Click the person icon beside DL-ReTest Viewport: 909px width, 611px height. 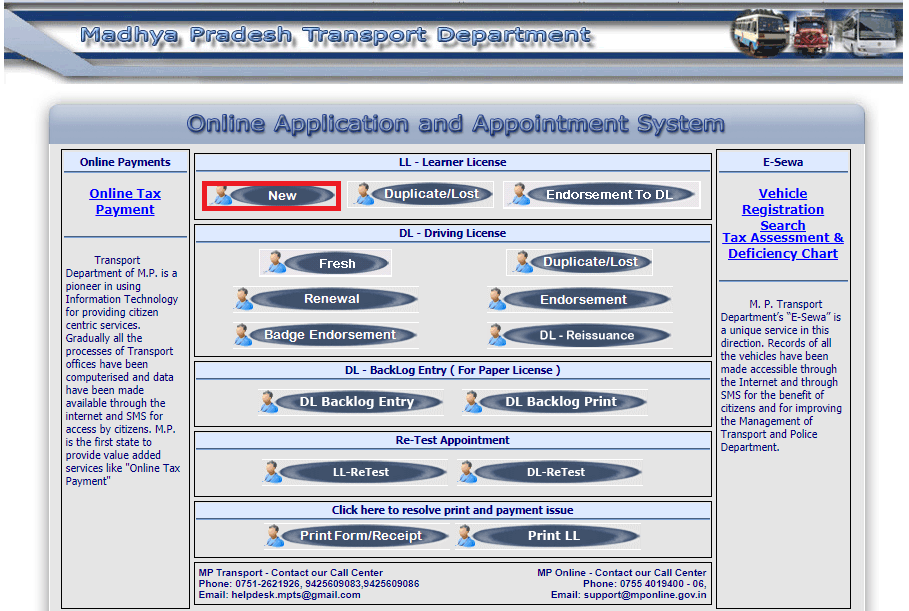467,471
